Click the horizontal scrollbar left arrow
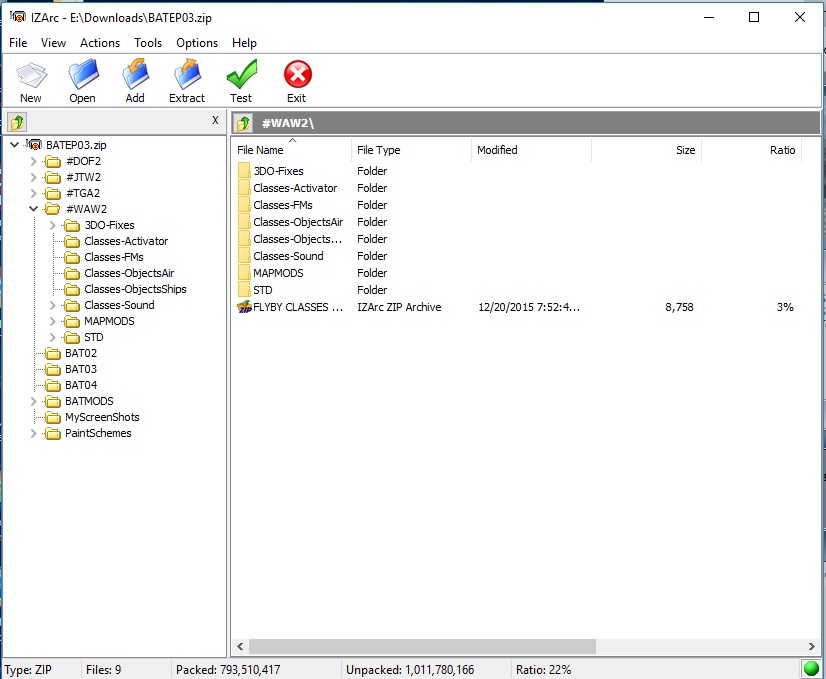Image resolution: width=826 pixels, height=679 pixels. [240, 646]
